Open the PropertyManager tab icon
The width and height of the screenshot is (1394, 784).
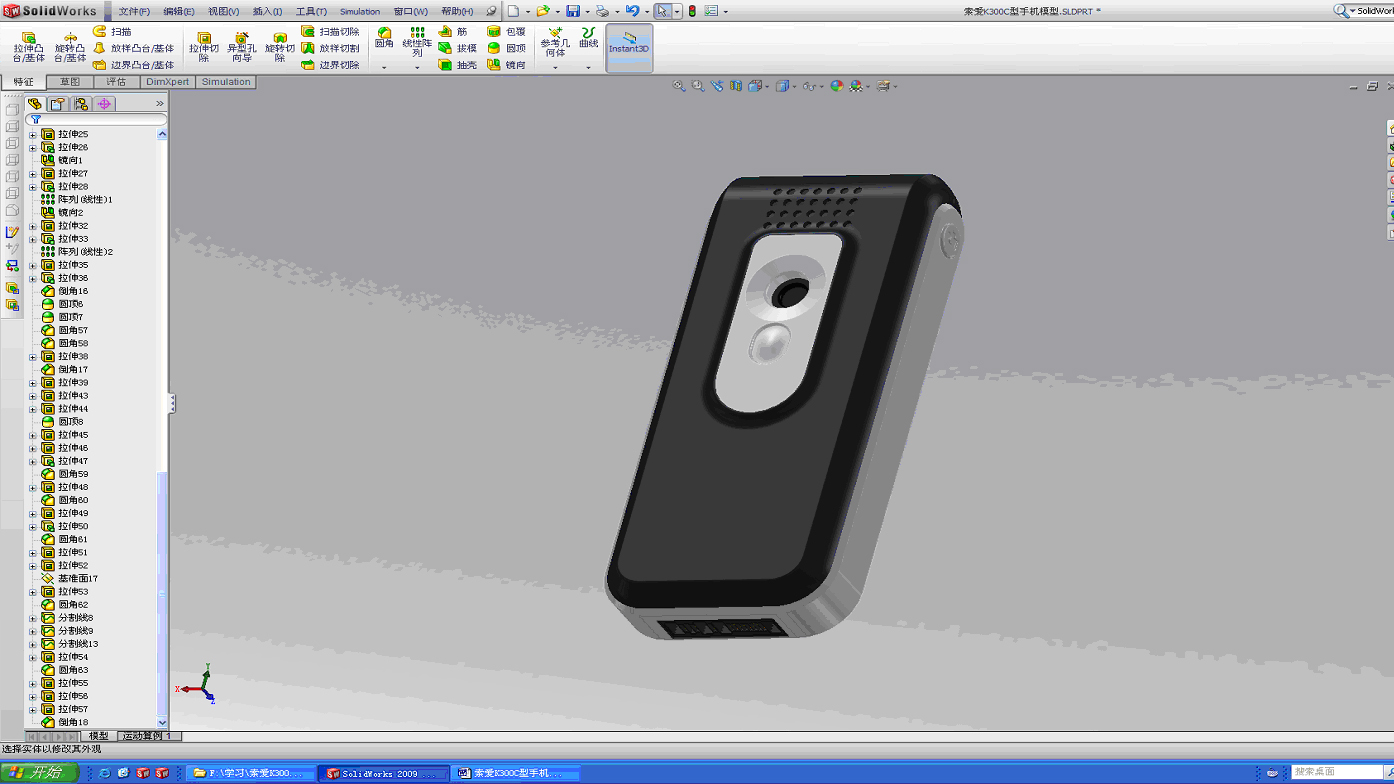(x=58, y=104)
